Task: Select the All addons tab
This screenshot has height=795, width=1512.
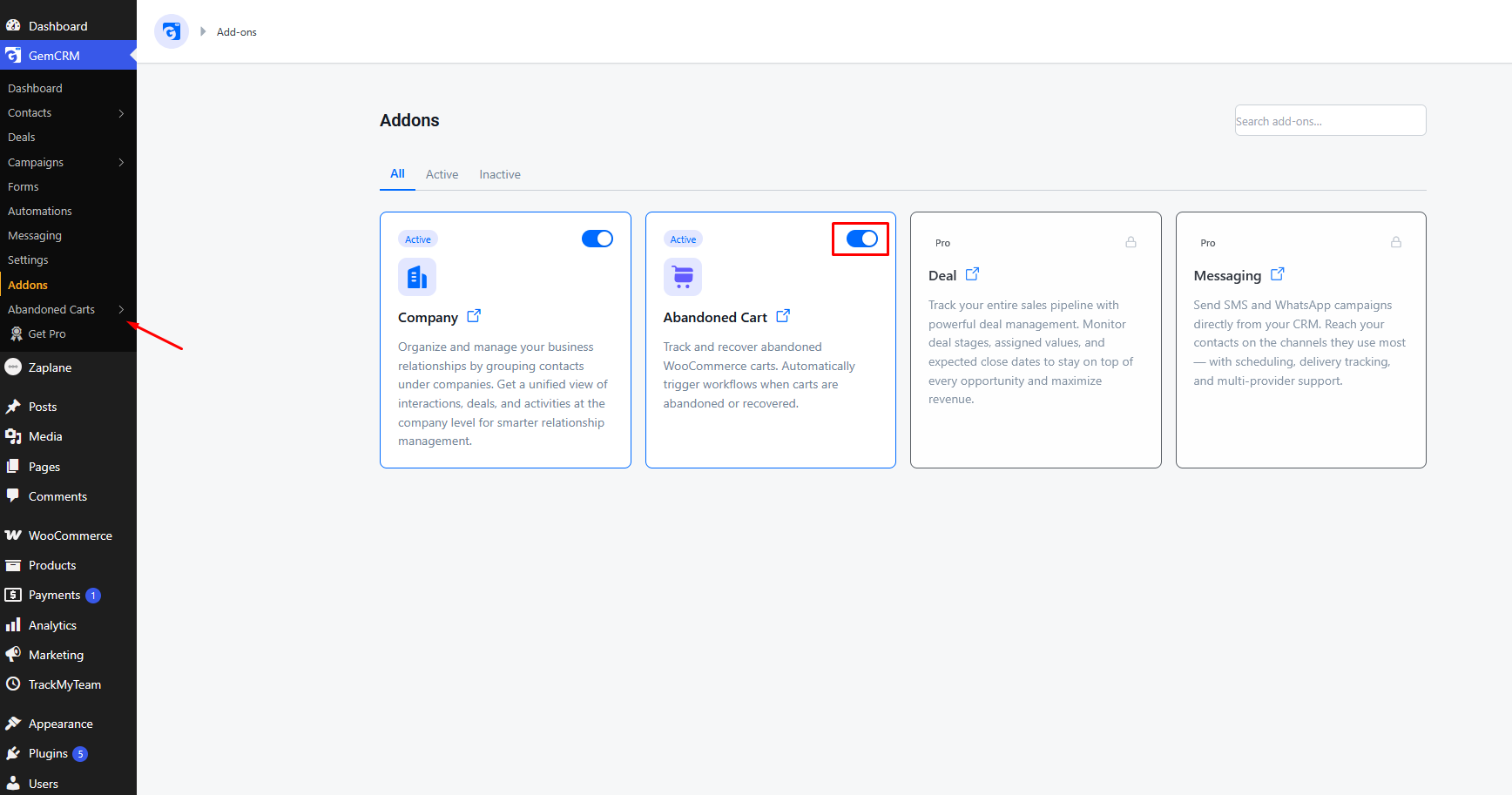Action: 397,174
